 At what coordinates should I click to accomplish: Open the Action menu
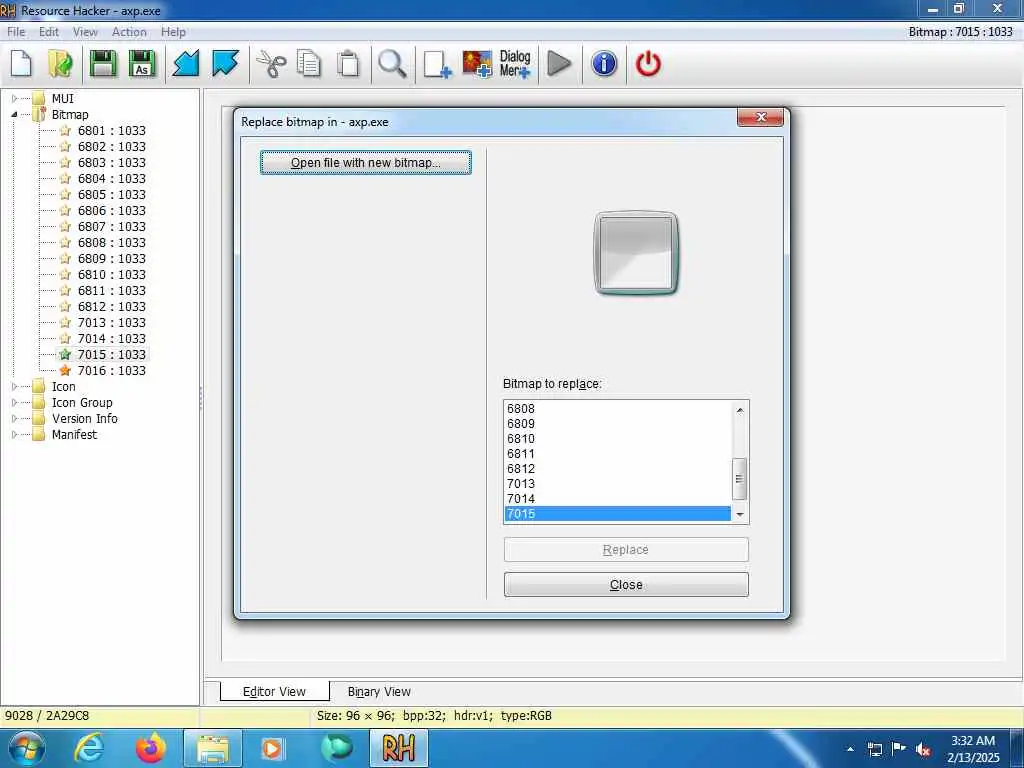click(129, 31)
